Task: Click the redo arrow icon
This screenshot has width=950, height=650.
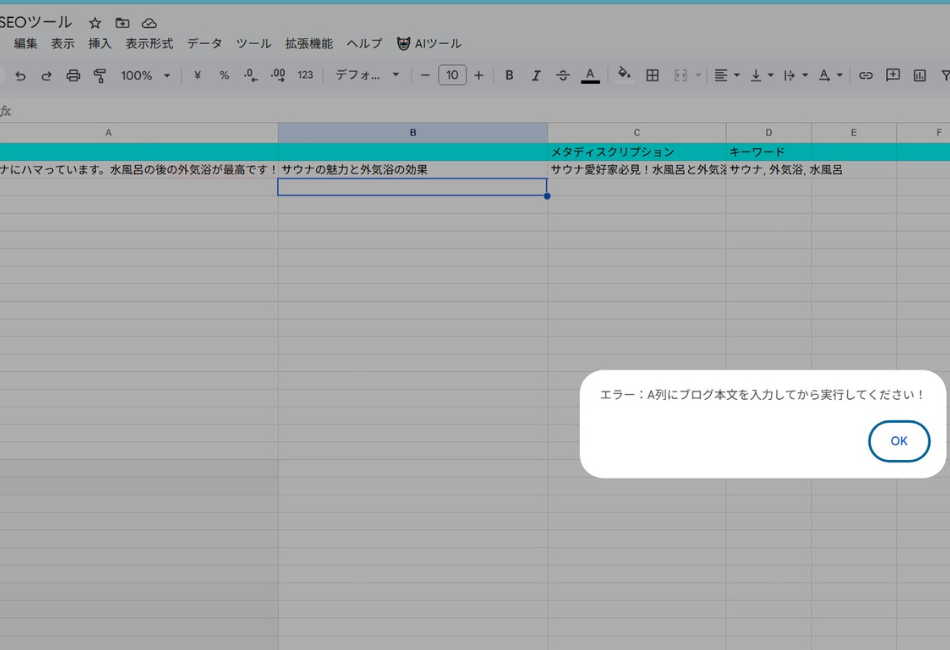Action: [x=46, y=75]
